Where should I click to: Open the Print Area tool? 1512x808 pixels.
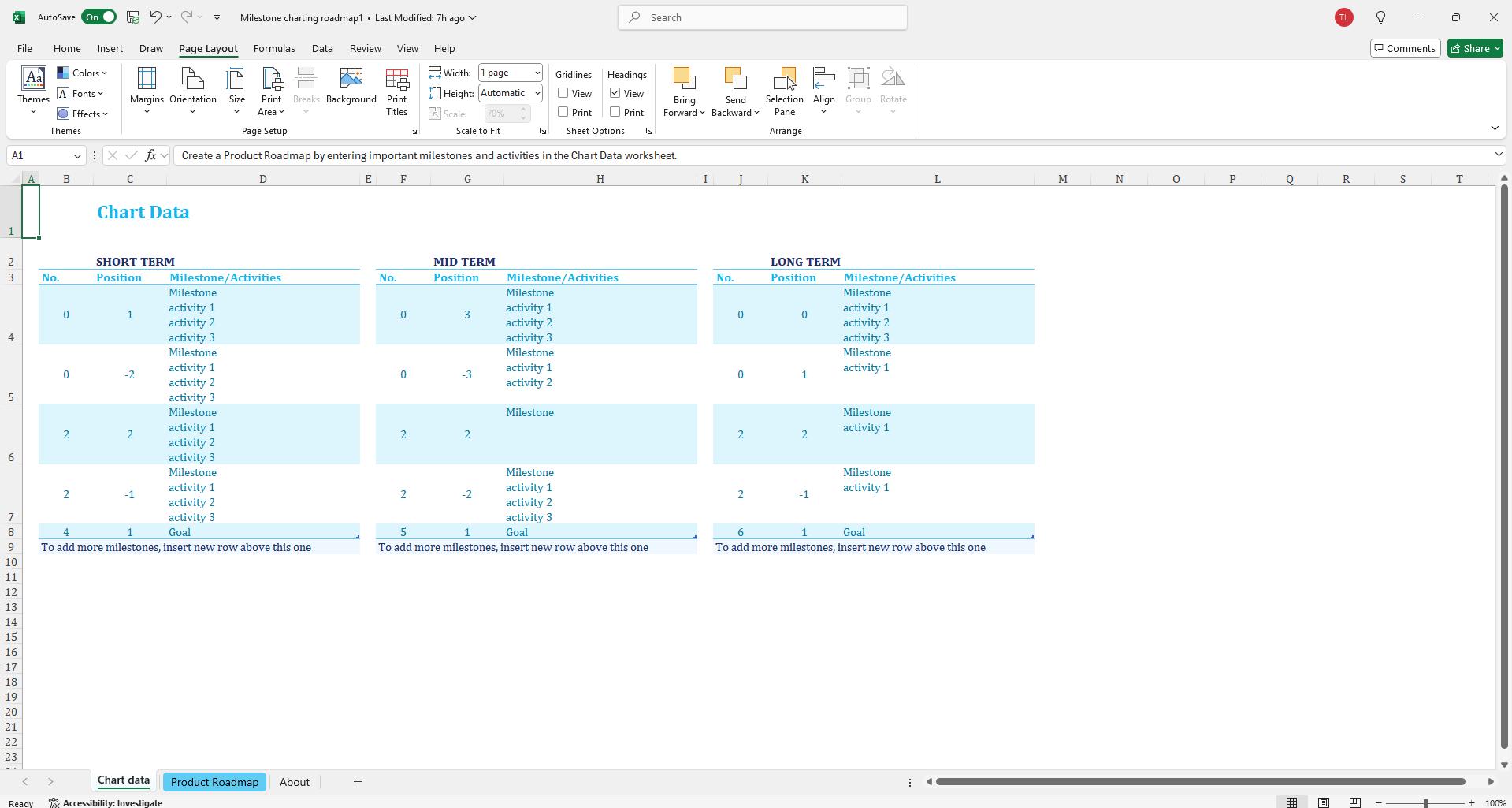click(271, 88)
